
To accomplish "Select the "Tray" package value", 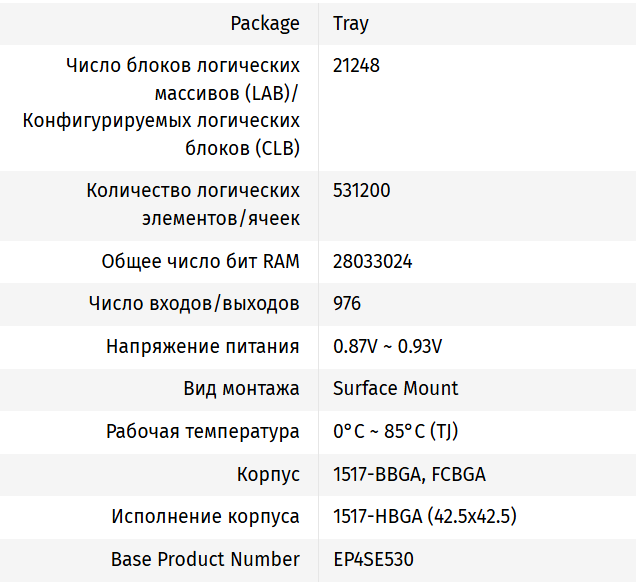I will pyautogui.click(x=351, y=23).
